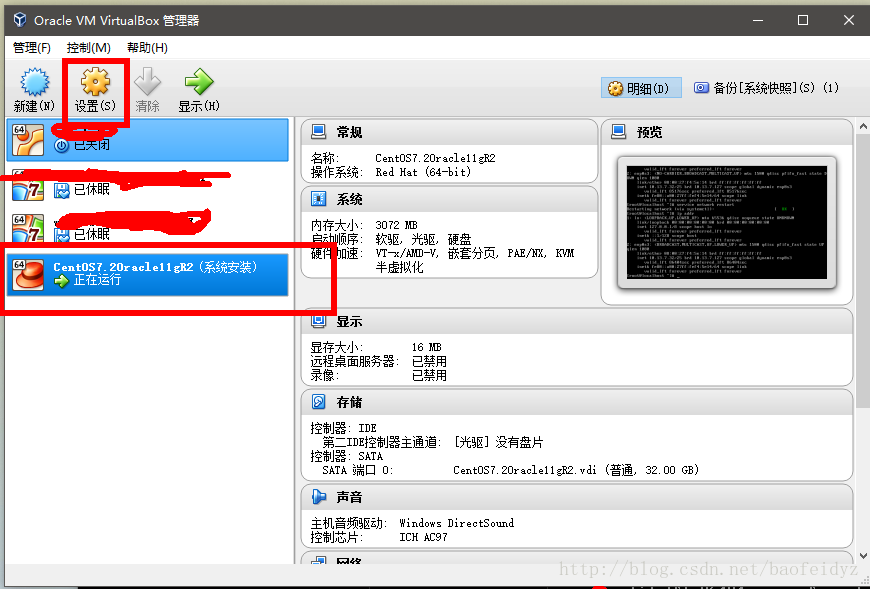Open the 声音 audio section header
Image resolution: width=870 pixels, height=589 pixels.
[576, 497]
